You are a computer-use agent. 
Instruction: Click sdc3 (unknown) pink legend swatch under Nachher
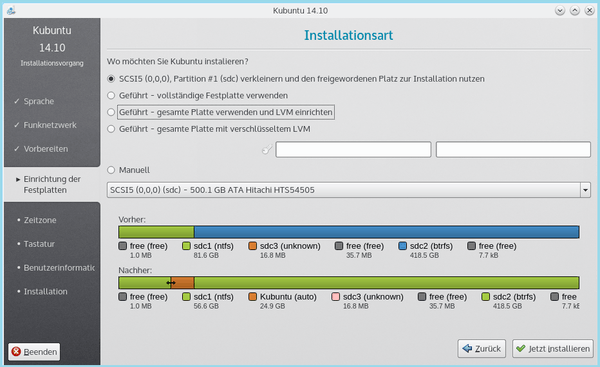[336, 297]
